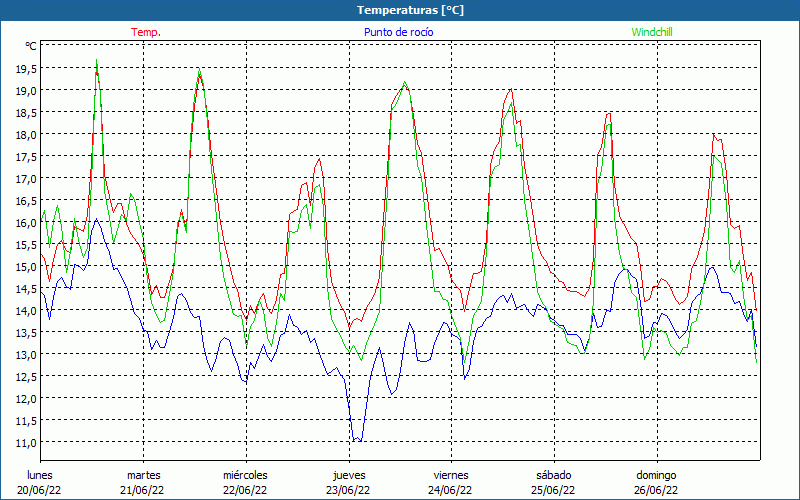Image resolution: width=800 pixels, height=500 pixels.
Task: Click the 25/06/22 date label
Action: coord(553,490)
